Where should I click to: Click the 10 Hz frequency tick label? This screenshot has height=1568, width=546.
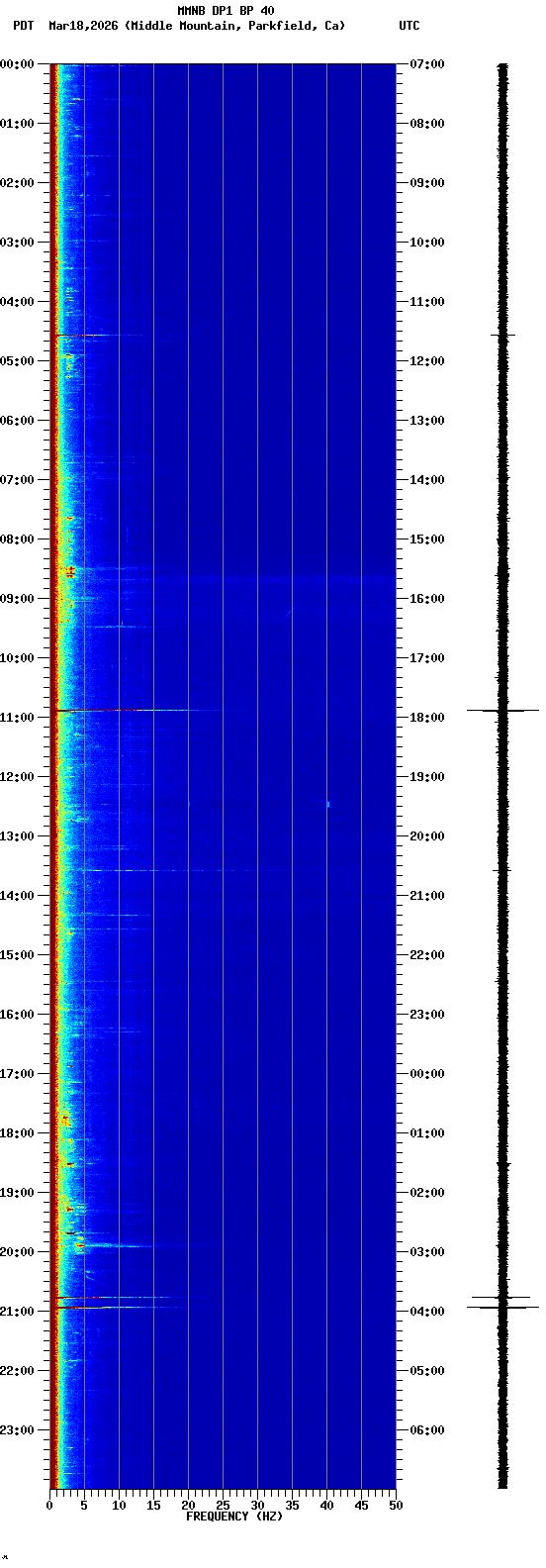(119, 1506)
